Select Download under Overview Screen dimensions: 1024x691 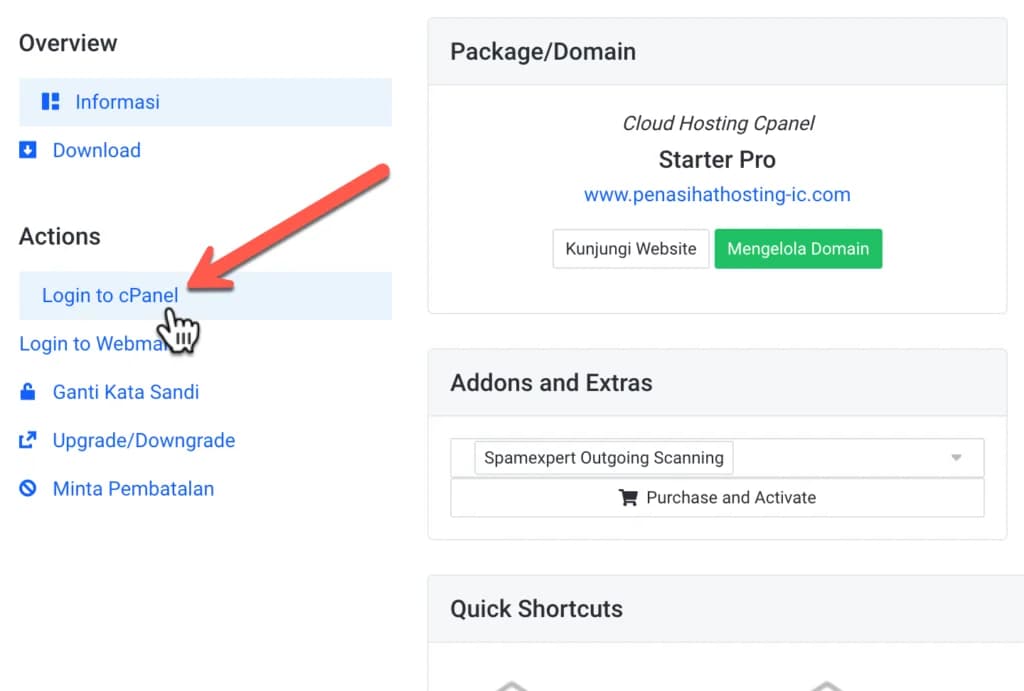96,150
